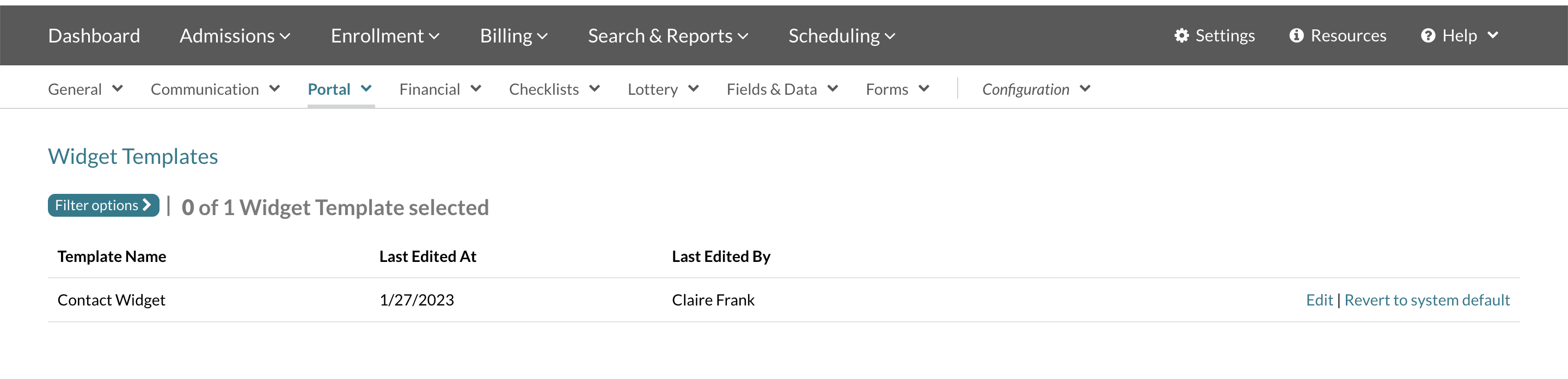Expand Fields & Data menu

click(x=782, y=89)
